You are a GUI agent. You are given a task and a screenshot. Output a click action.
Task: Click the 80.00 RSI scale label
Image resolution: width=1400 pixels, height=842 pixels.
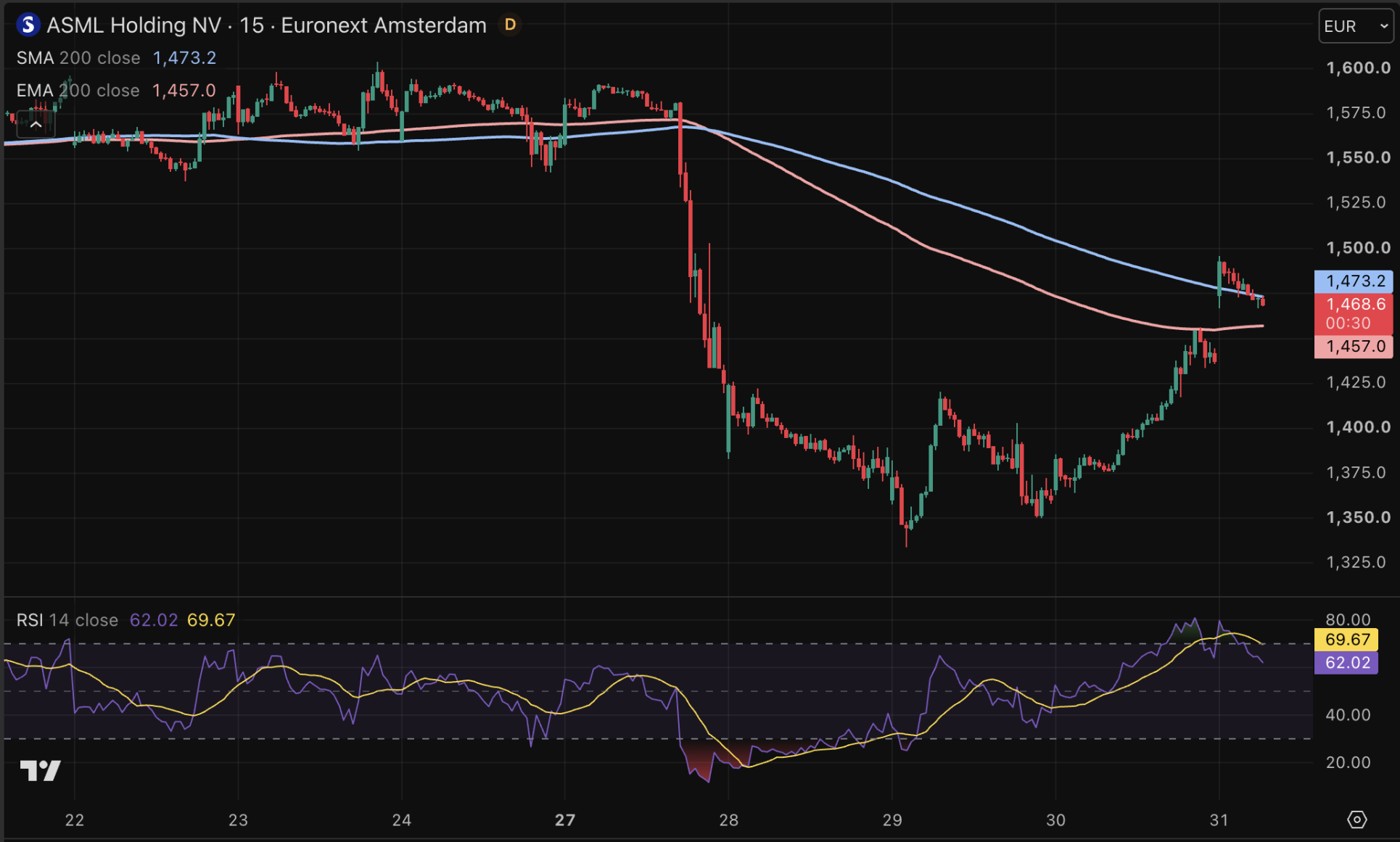[x=1348, y=619]
